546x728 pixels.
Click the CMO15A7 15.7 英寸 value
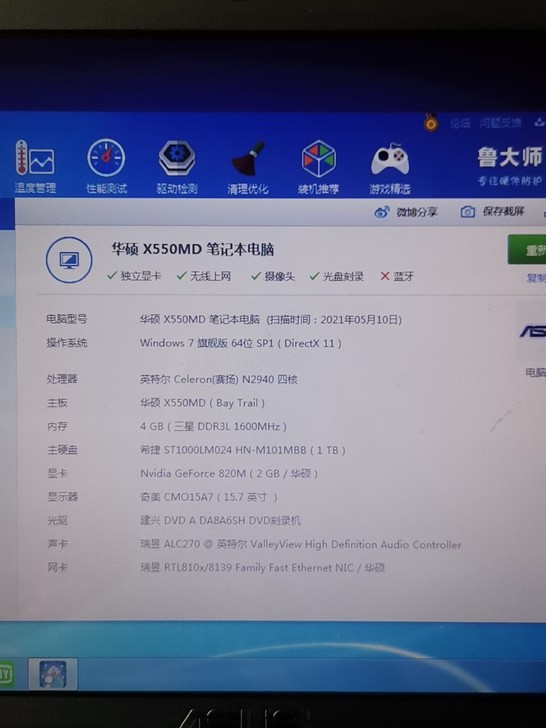tap(208, 497)
